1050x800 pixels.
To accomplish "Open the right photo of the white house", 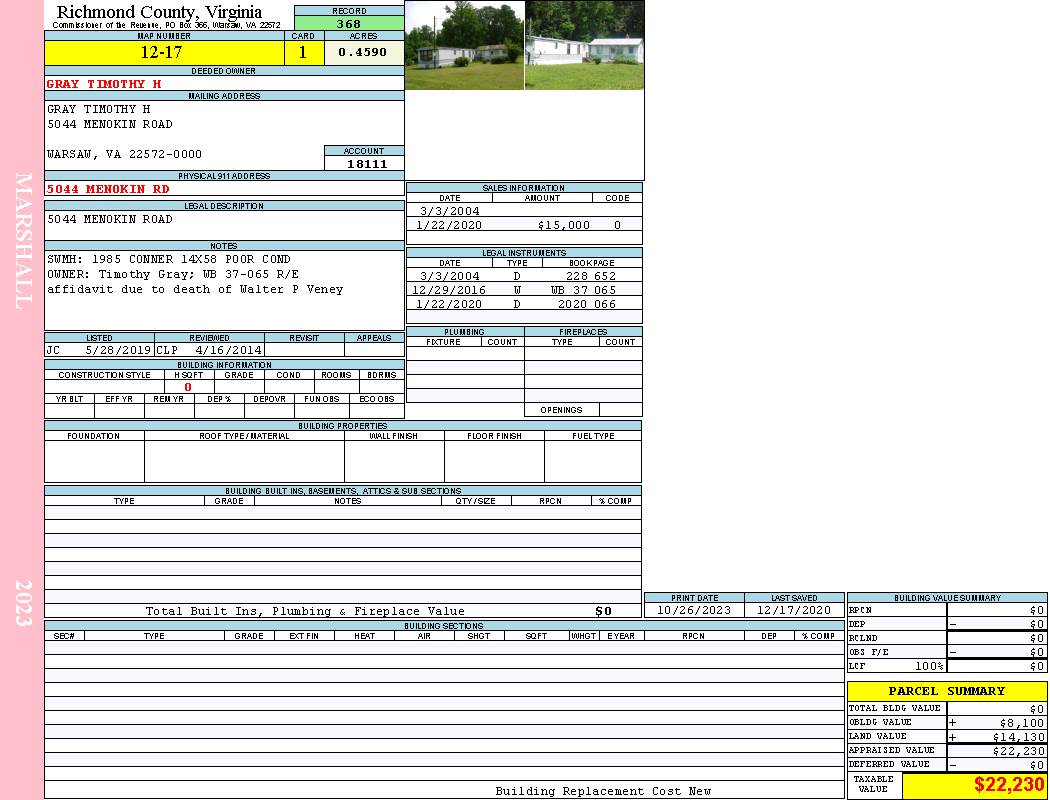I will click(585, 45).
